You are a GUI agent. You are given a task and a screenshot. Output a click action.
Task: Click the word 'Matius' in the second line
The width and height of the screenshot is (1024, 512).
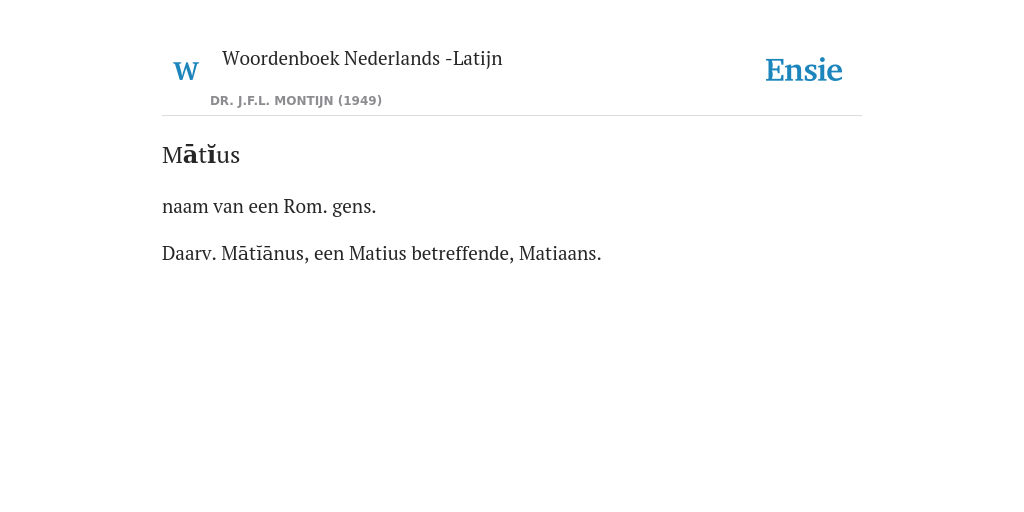[x=377, y=253]
